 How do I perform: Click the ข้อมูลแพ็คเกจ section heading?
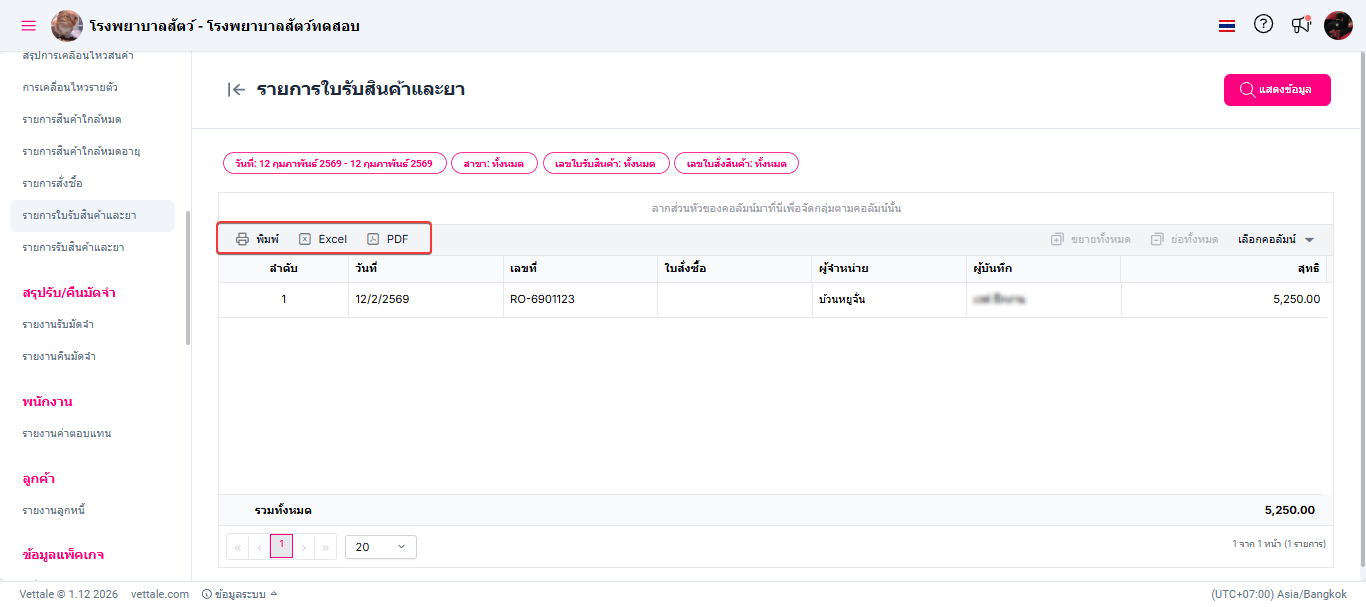[63, 554]
